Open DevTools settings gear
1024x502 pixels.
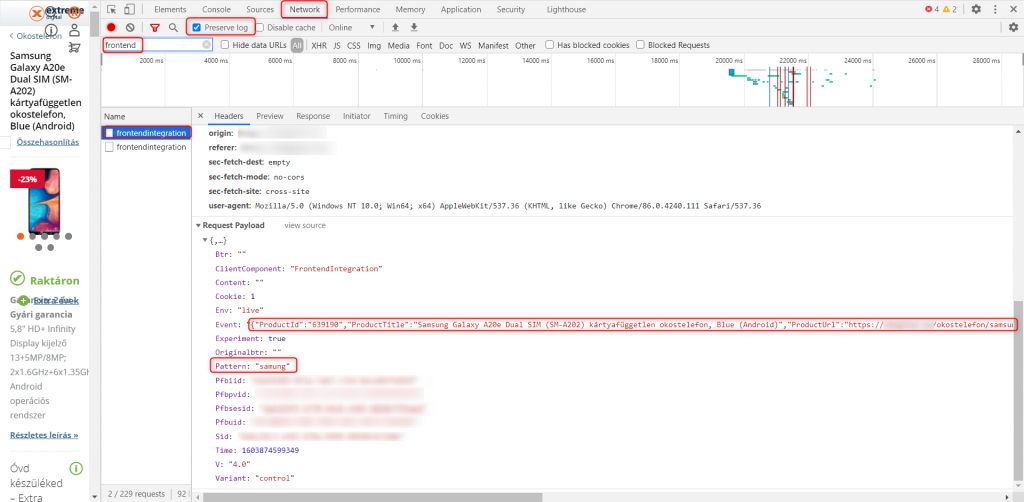[x=976, y=9]
